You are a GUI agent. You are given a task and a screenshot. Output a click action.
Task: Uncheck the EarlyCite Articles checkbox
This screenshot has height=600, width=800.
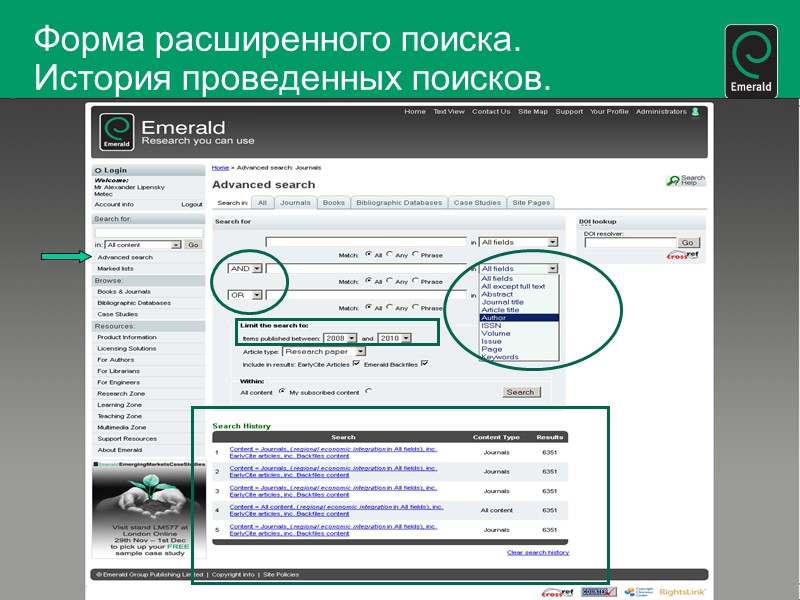pos(356,363)
